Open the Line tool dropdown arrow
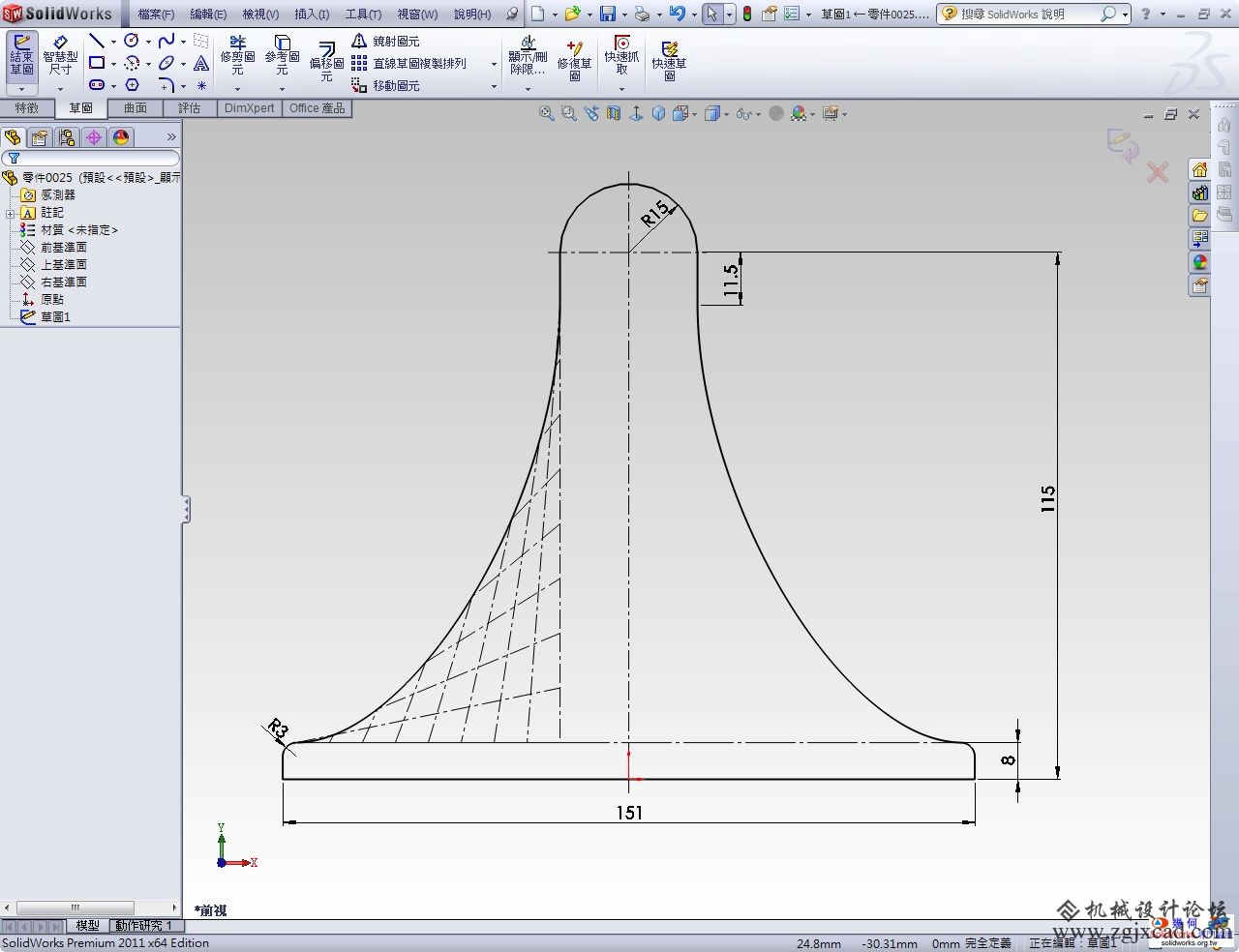 pos(113,42)
